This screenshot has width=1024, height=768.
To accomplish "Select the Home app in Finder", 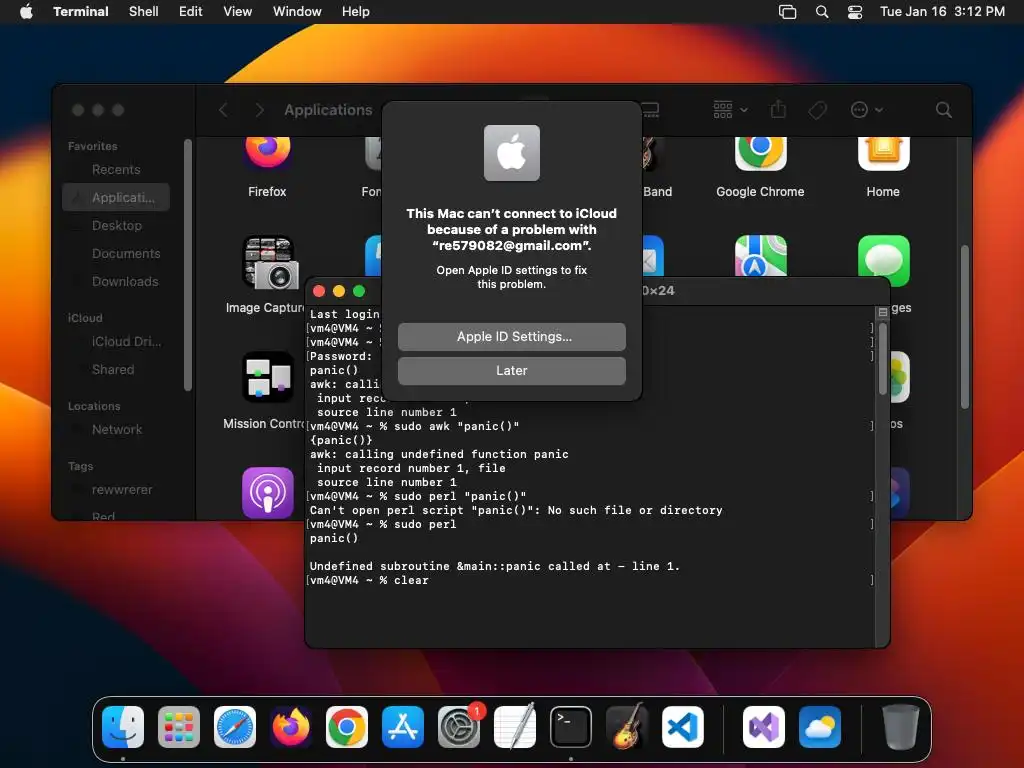I will [883, 155].
